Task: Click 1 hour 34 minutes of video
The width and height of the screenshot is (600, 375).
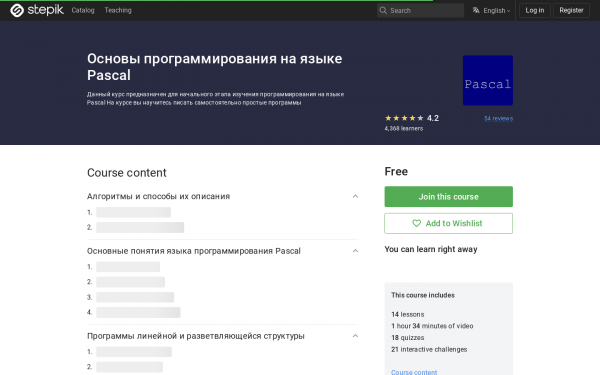Action: pyautogui.click(x=432, y=326)
